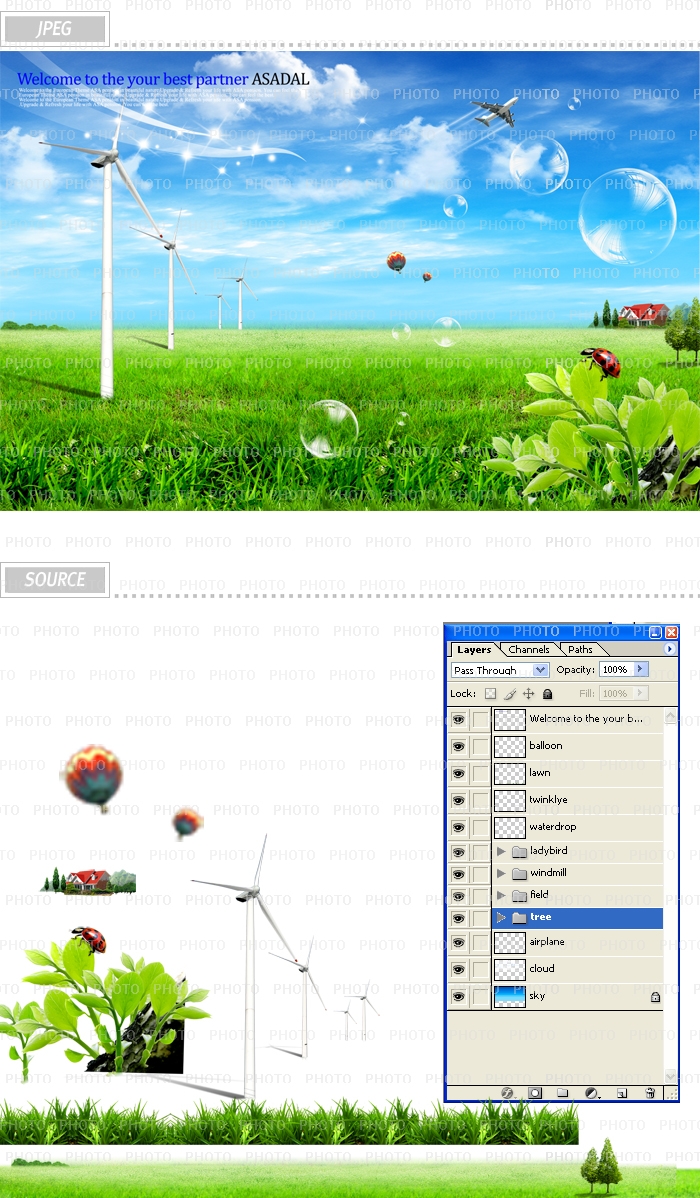Hide the twinklye layer

[x=459, y=800]
